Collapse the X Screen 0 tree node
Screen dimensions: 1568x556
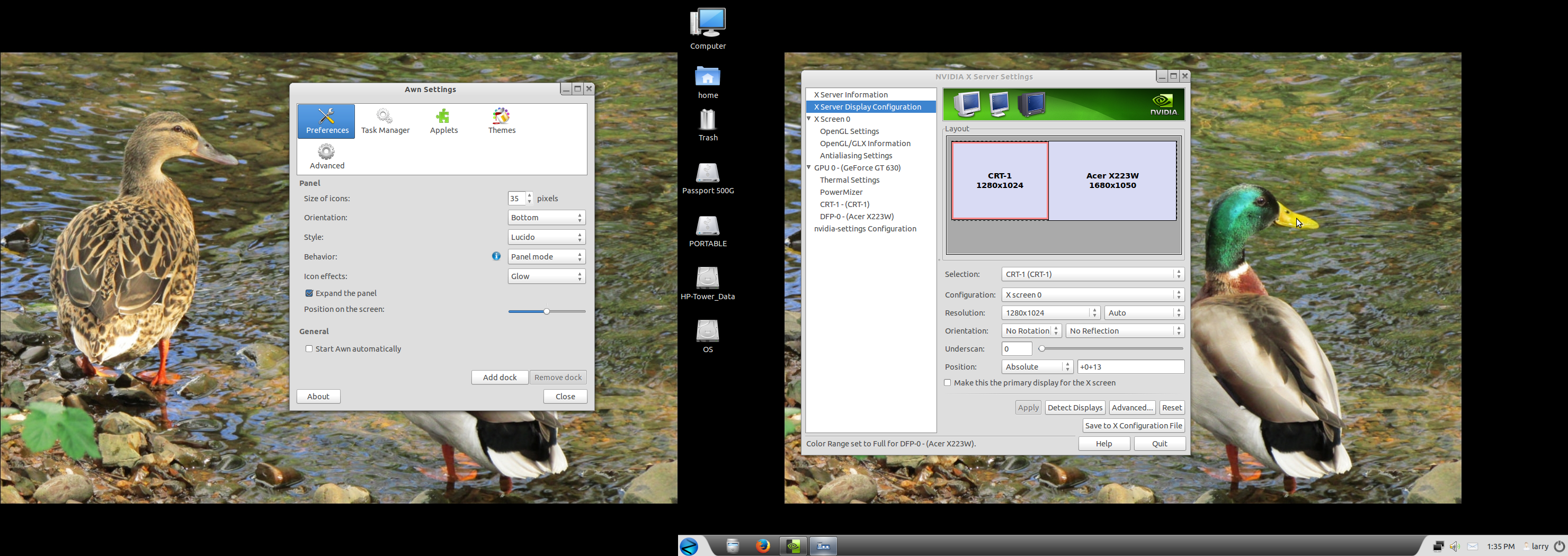point(809,119)
